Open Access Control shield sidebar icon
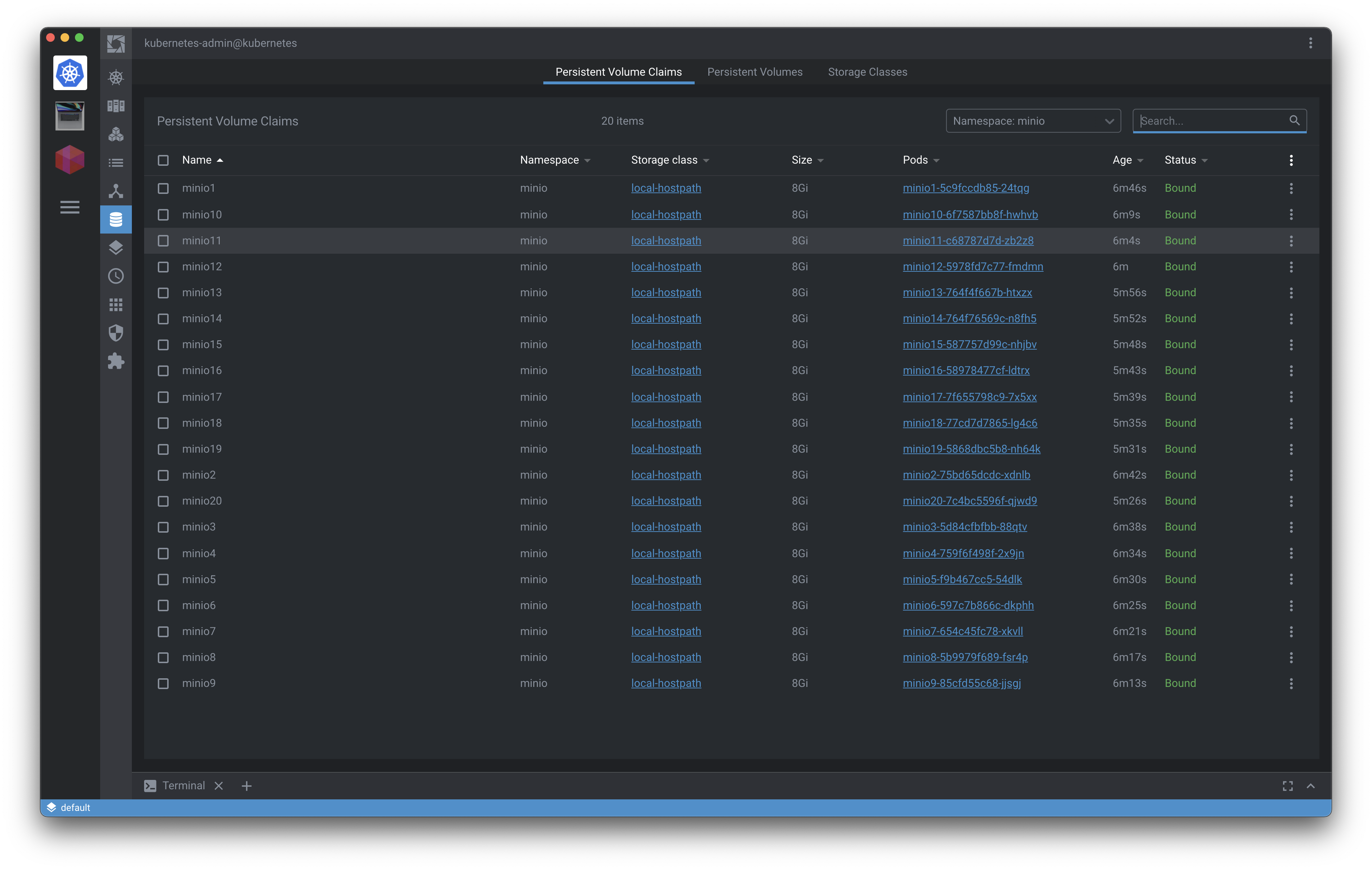This screenshot has width=1372, height=870. coord(116,333)
